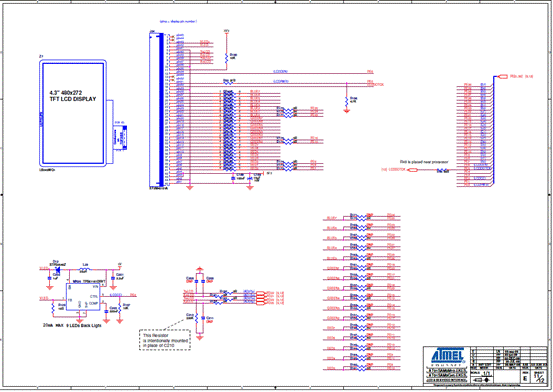This screenshot has height=392, width=553.
Task: Click the resistor array between connector and nets
Action: [229, 130]
